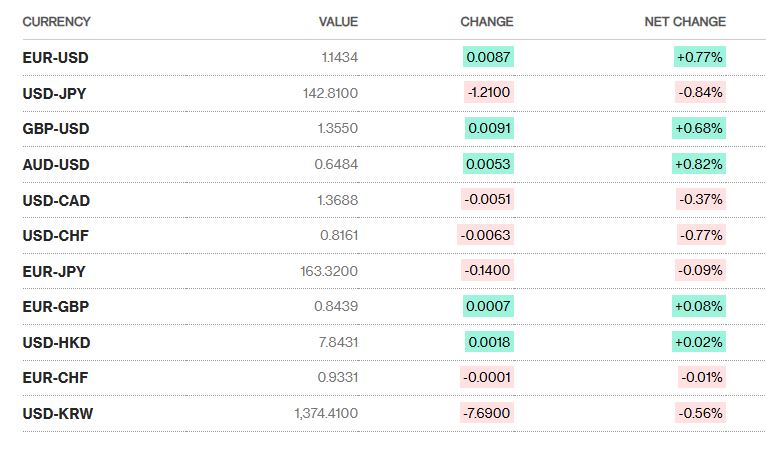Viewport: 766px width, 459px height.
Task: Sort by the CHANGE column header
Action: click(487, 22)
